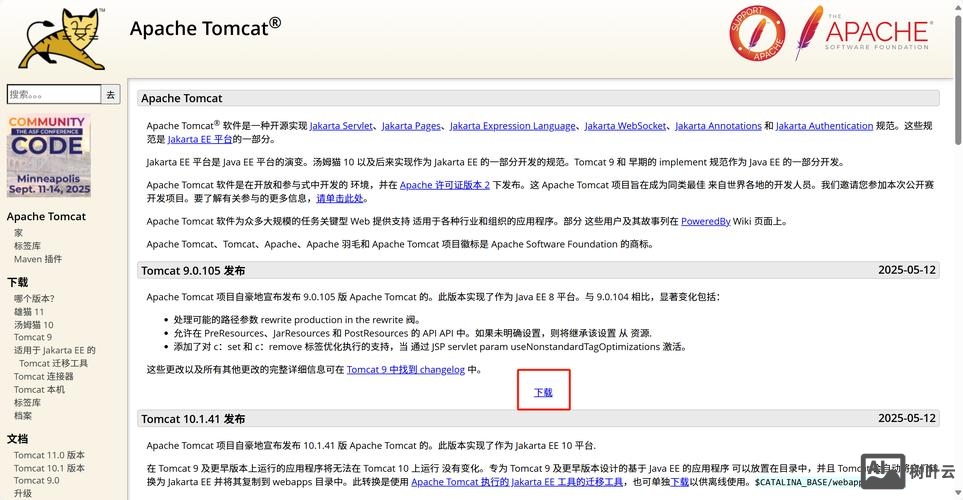963x500 pixels.
Task: Follow the Jakarta Servlet link
Action: click(341, 126)
